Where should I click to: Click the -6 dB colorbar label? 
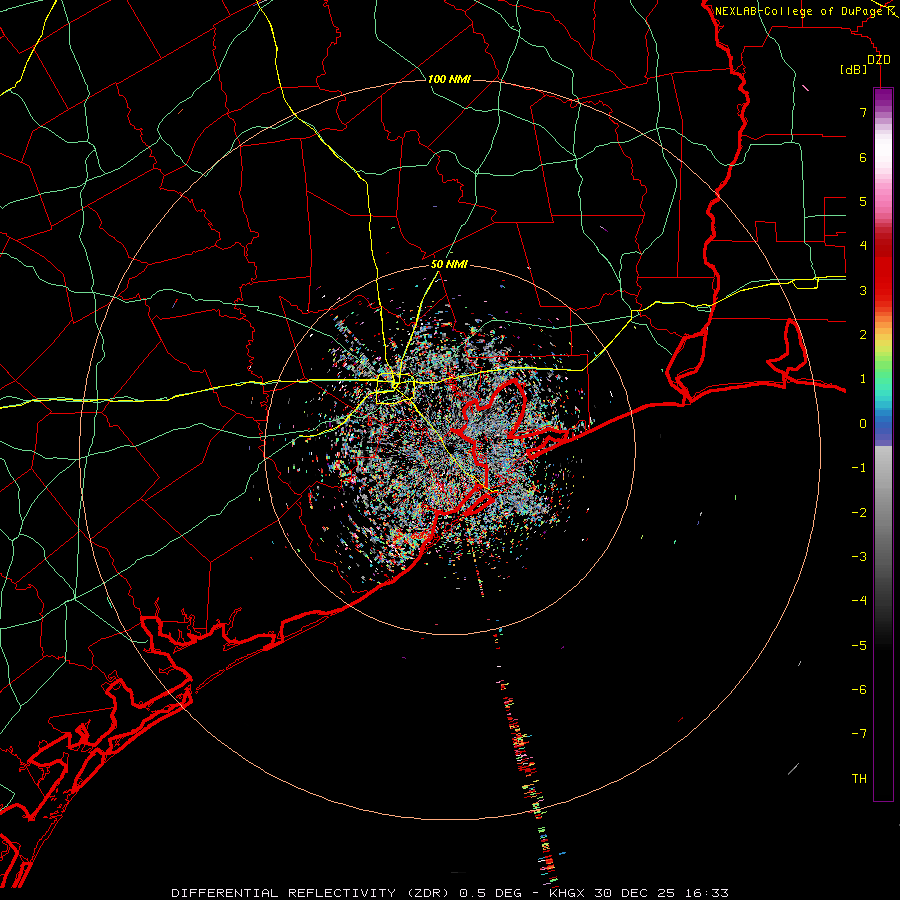[x=859, y=690]
